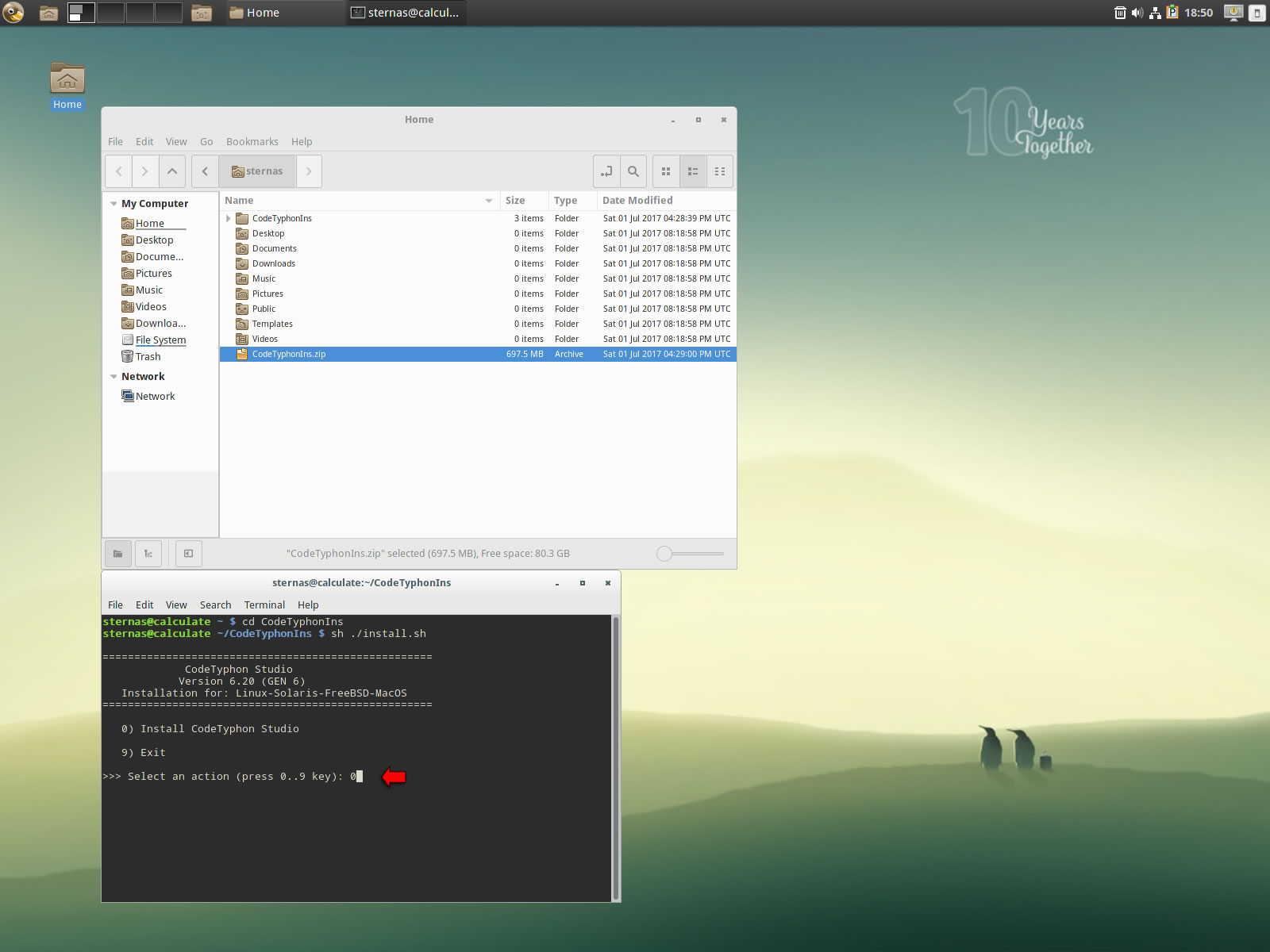Open Pictures in the sidebar
The width and height of the screenshot is (1270, 952).
(x=147, y=274)
